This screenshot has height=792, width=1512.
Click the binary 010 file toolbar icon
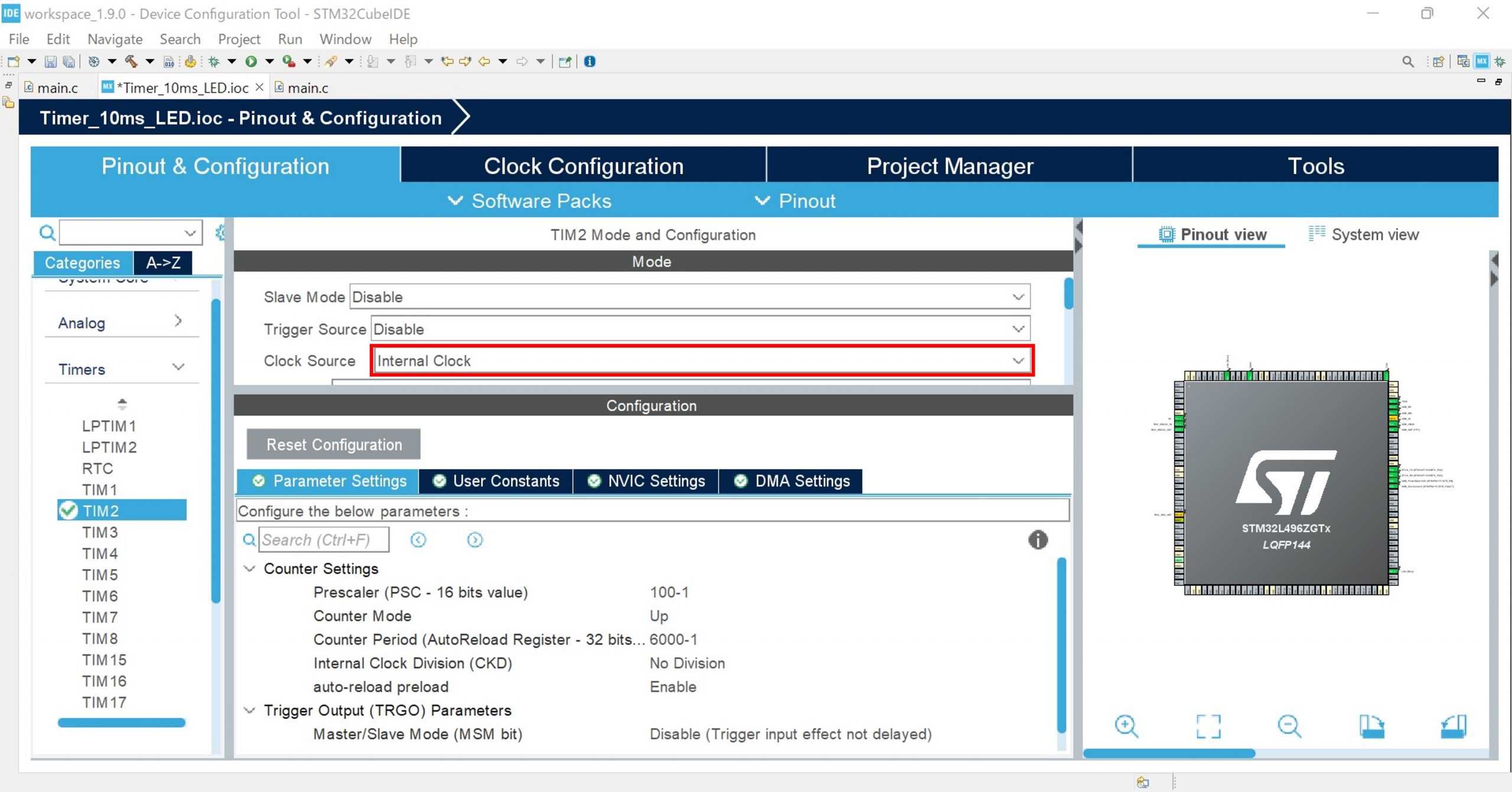169,61
